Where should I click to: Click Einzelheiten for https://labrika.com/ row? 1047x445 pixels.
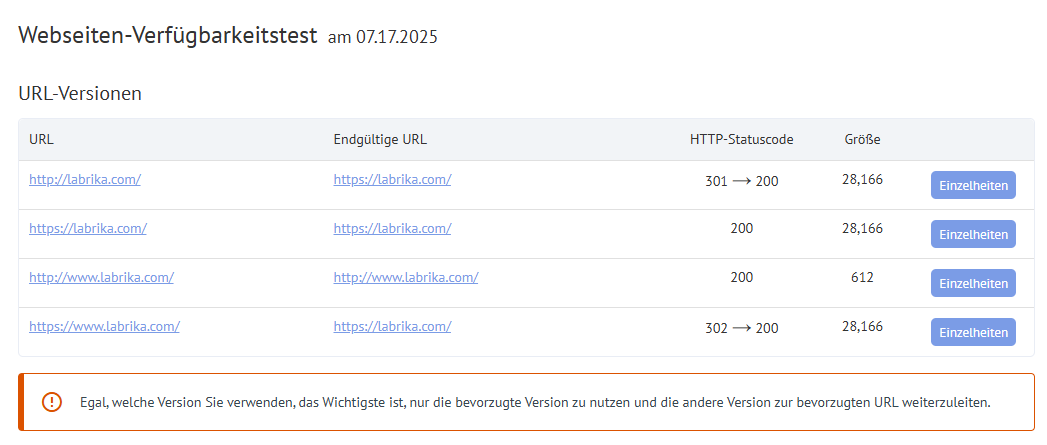click(x=973, y=234)
